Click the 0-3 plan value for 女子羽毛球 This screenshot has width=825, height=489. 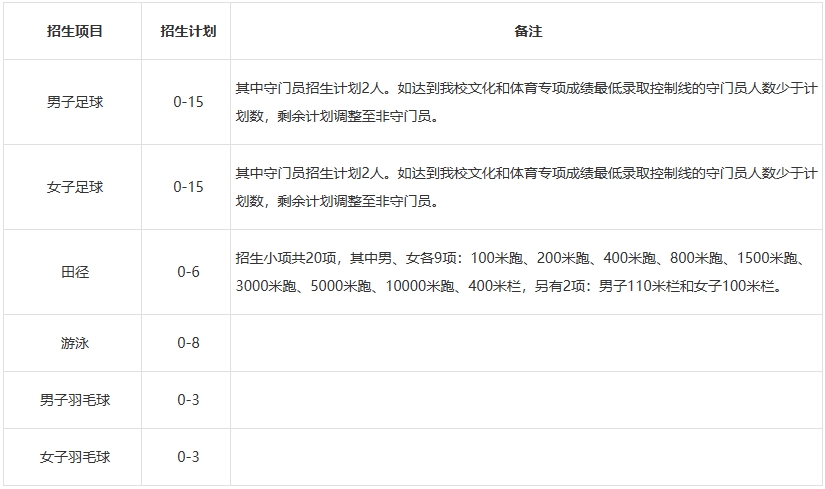click(188, 457)
